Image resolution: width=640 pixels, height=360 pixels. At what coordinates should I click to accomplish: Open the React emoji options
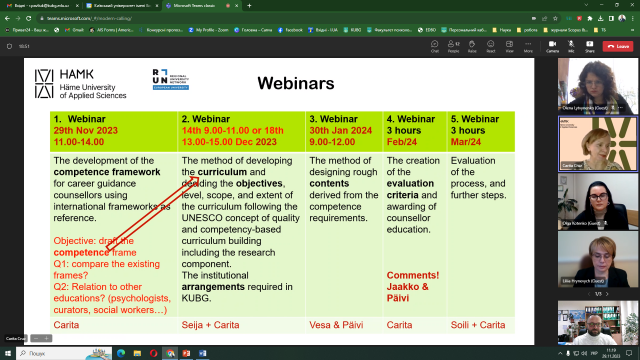pyautogui.click(x=491, y=47)
